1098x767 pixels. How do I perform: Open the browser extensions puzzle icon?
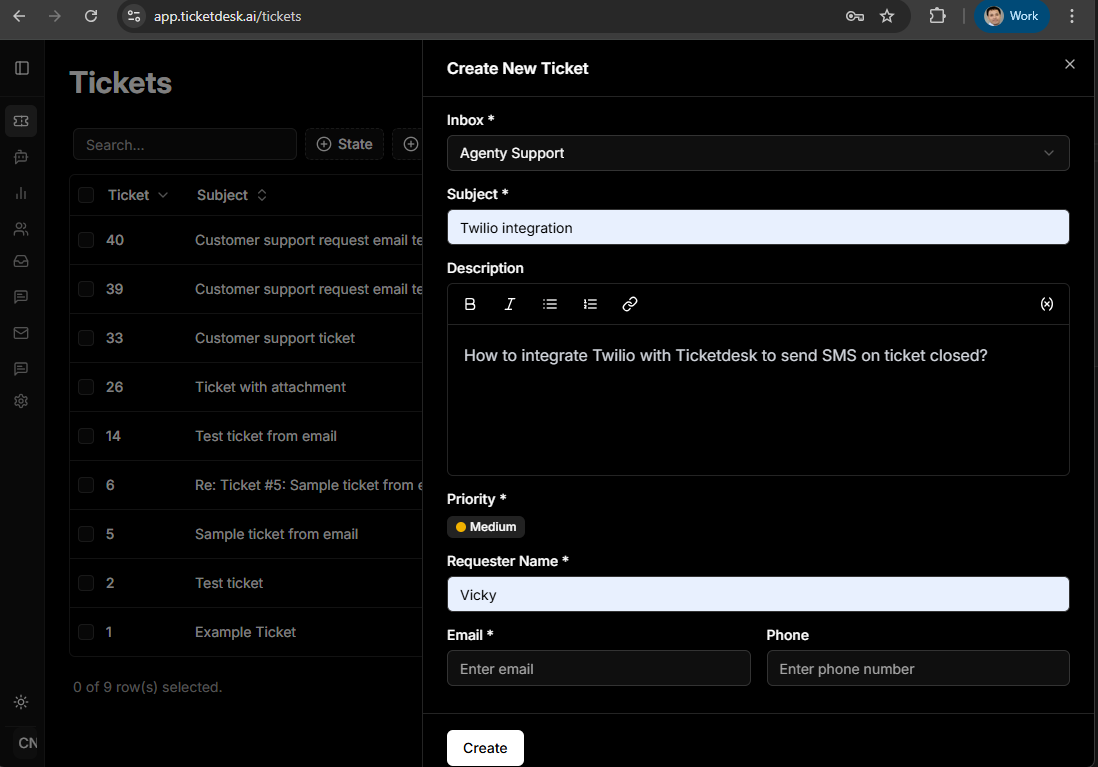[x=937, y=16]
